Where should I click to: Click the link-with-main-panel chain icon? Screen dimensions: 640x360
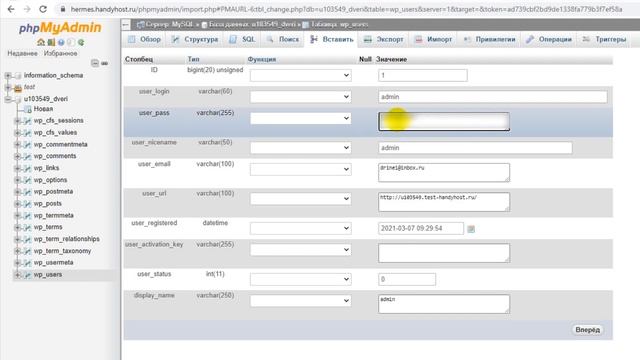pyautogui.click(x=104, y=63)
